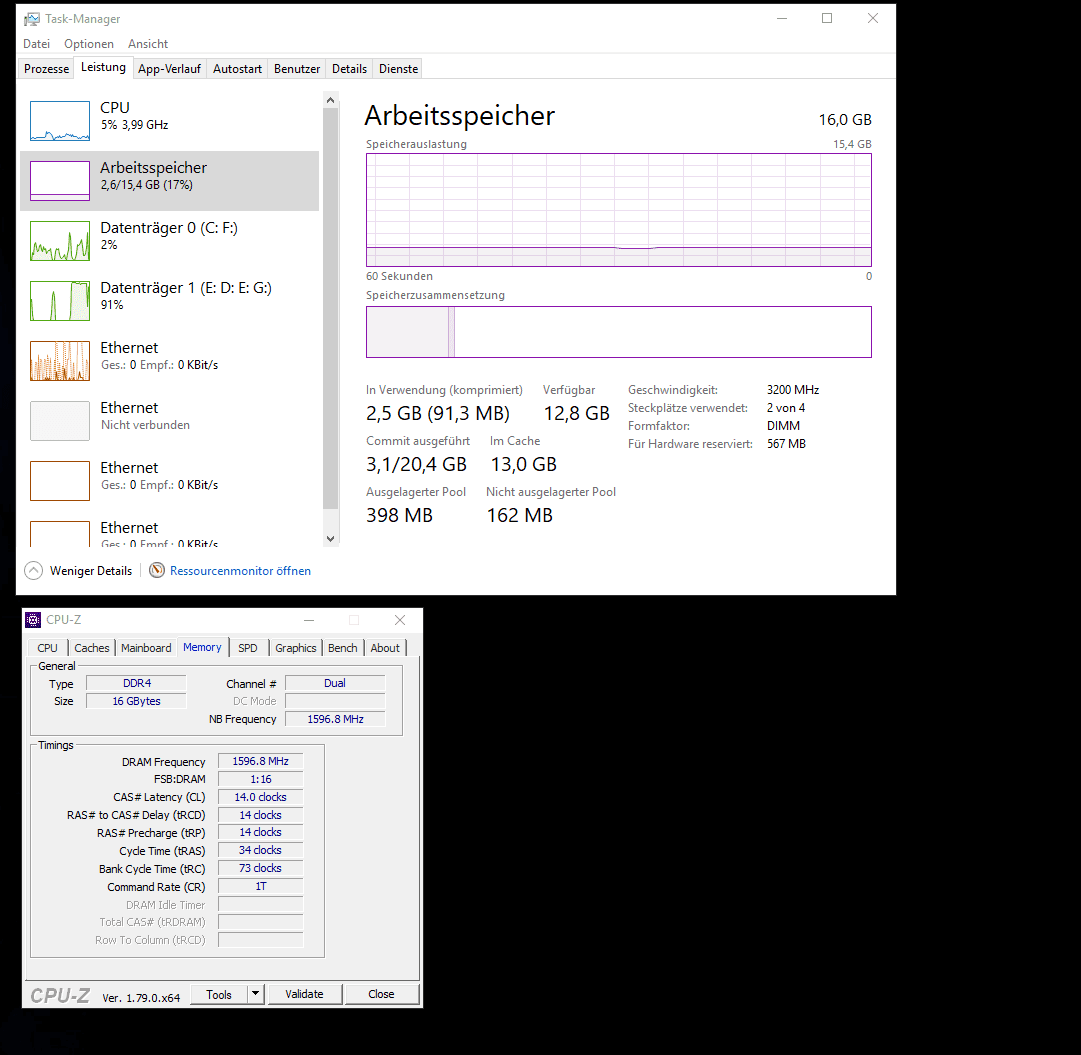1081x1055 pixels.
Task: Click the Close button in CPU-Z
Action: [381, 994]
